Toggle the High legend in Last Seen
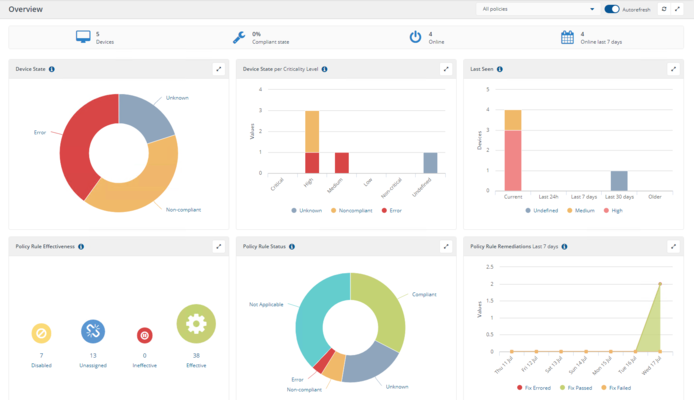 [611, 210]
